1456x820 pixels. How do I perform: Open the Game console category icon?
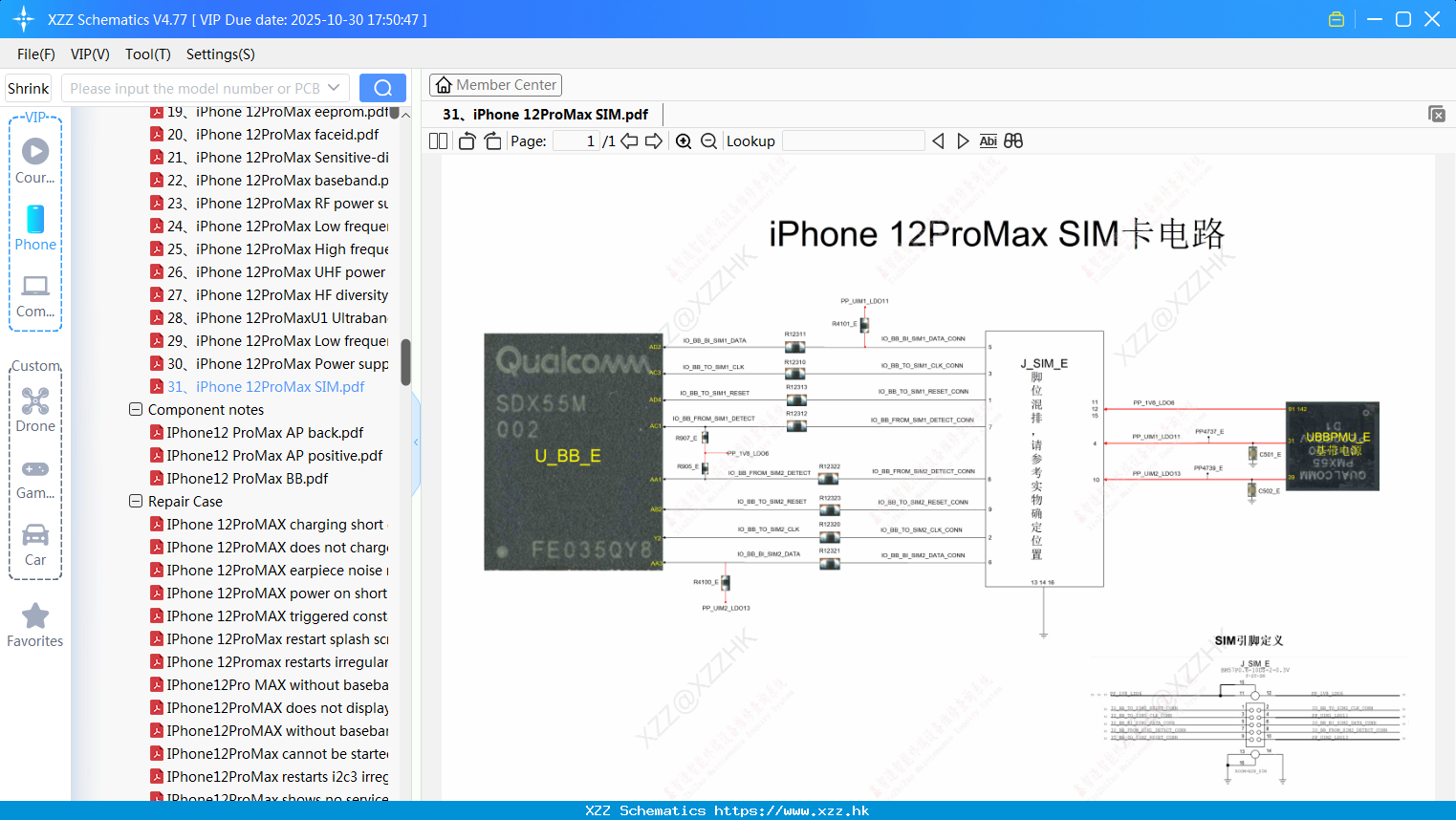[x=35, y=479]
